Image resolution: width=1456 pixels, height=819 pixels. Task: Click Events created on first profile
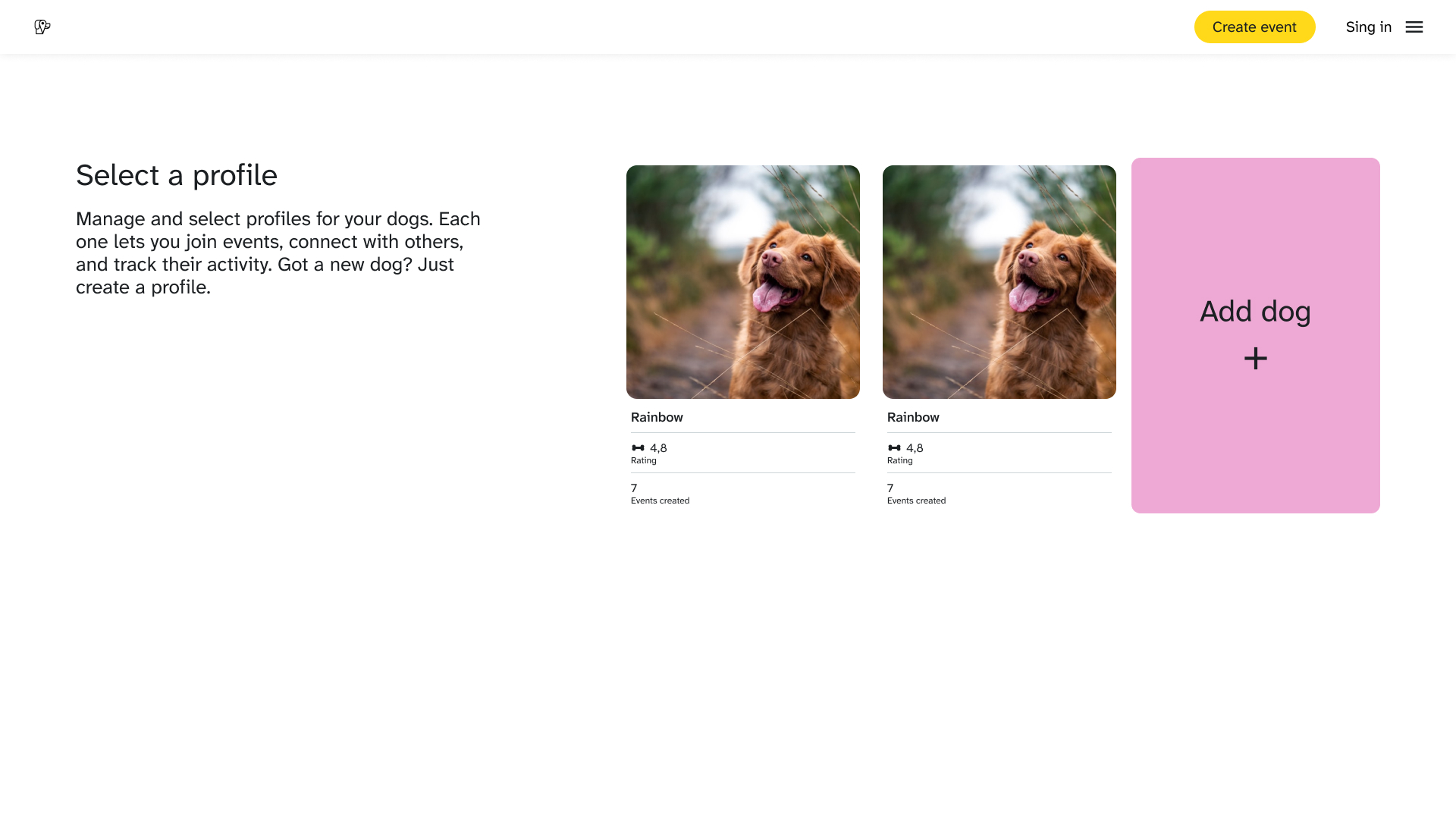coord(660,500)
